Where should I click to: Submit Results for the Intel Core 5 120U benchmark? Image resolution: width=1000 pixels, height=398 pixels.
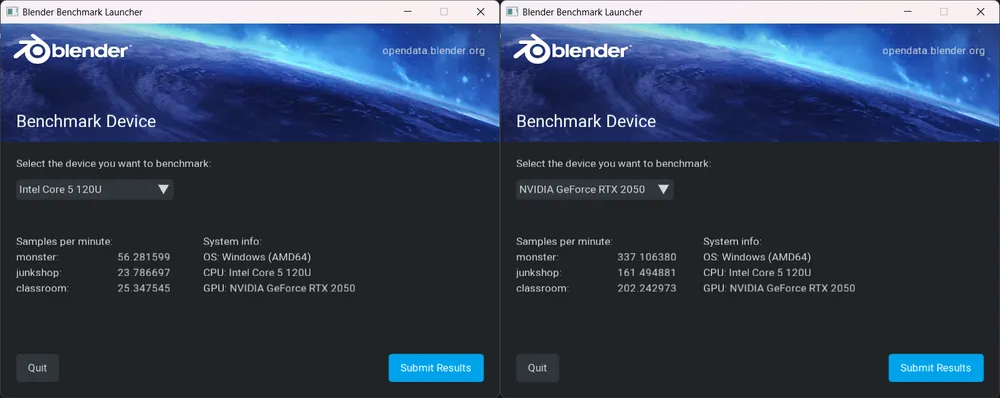(436, 368)
